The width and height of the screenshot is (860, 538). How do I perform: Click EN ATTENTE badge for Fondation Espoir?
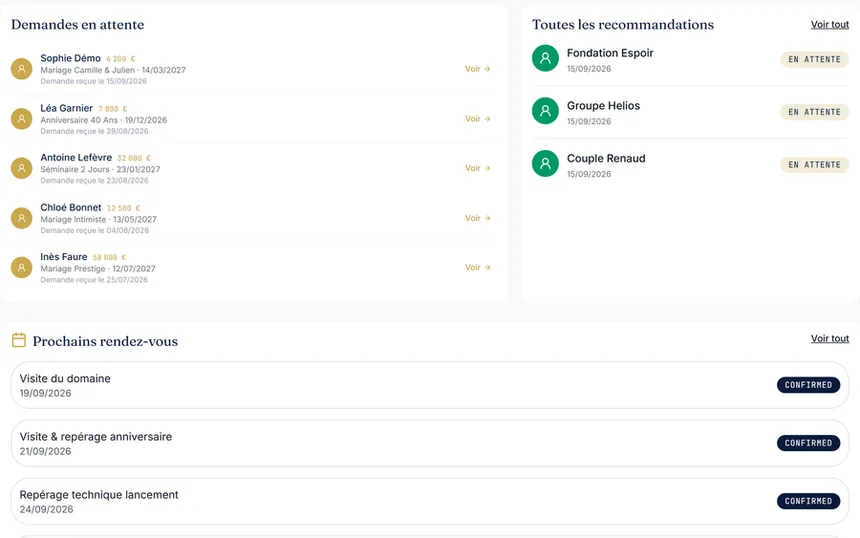814,59
